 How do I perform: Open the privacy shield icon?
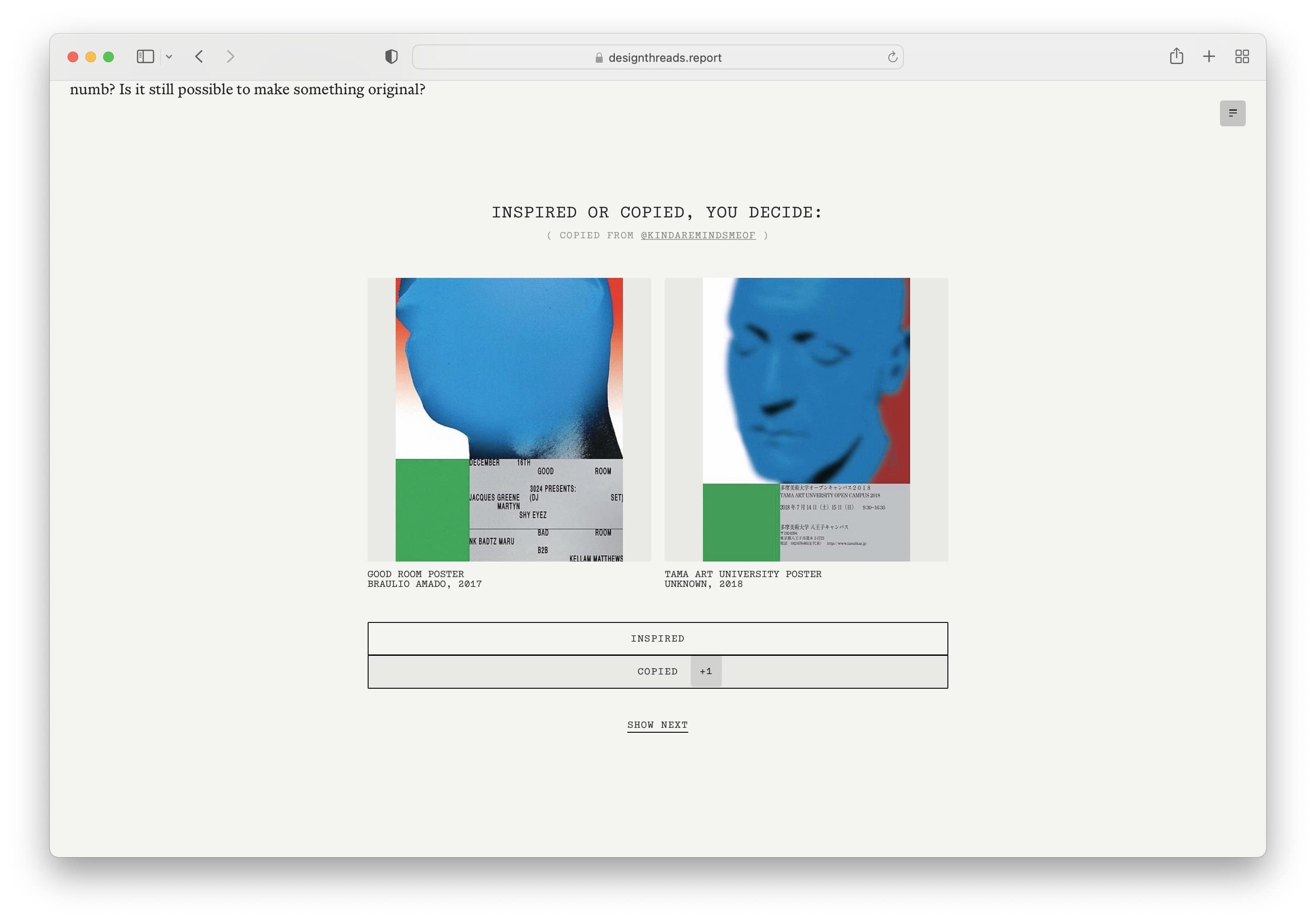(x=392, y=57)
